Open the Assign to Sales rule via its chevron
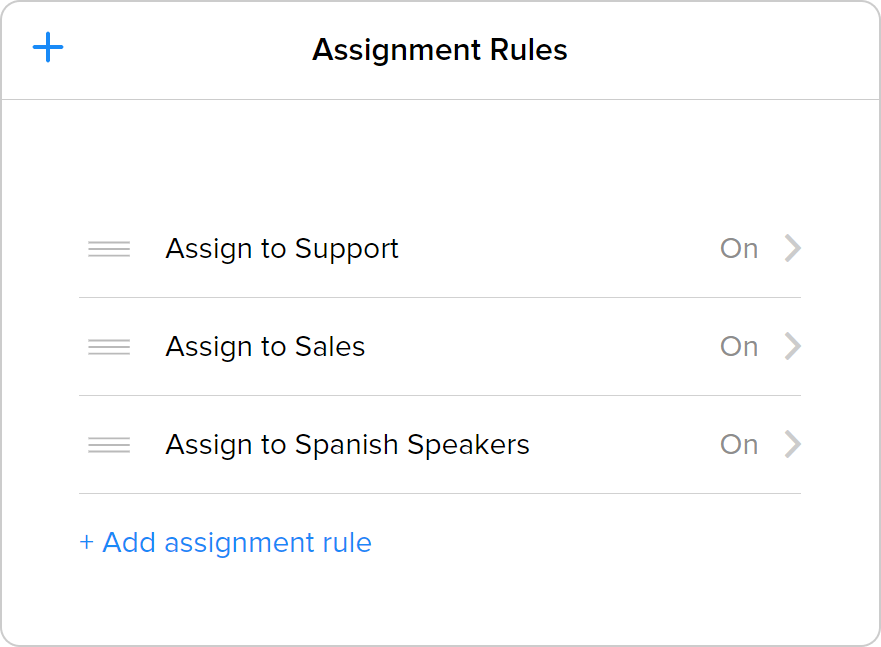Image resolution: width=881 pixels, height=647 pixels. 791,347
